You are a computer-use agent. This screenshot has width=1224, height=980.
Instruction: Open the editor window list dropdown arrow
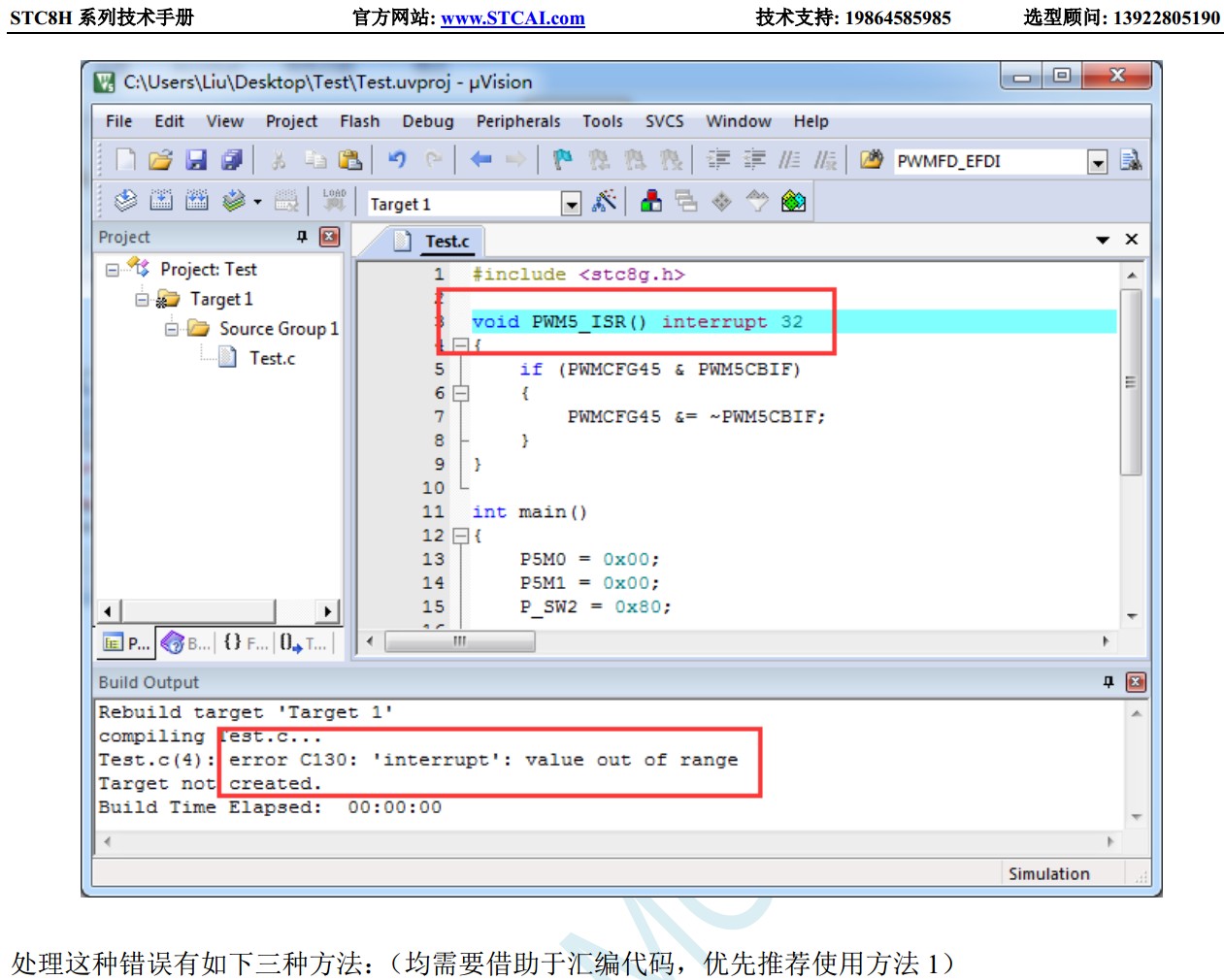click(x=1103, y=240)
